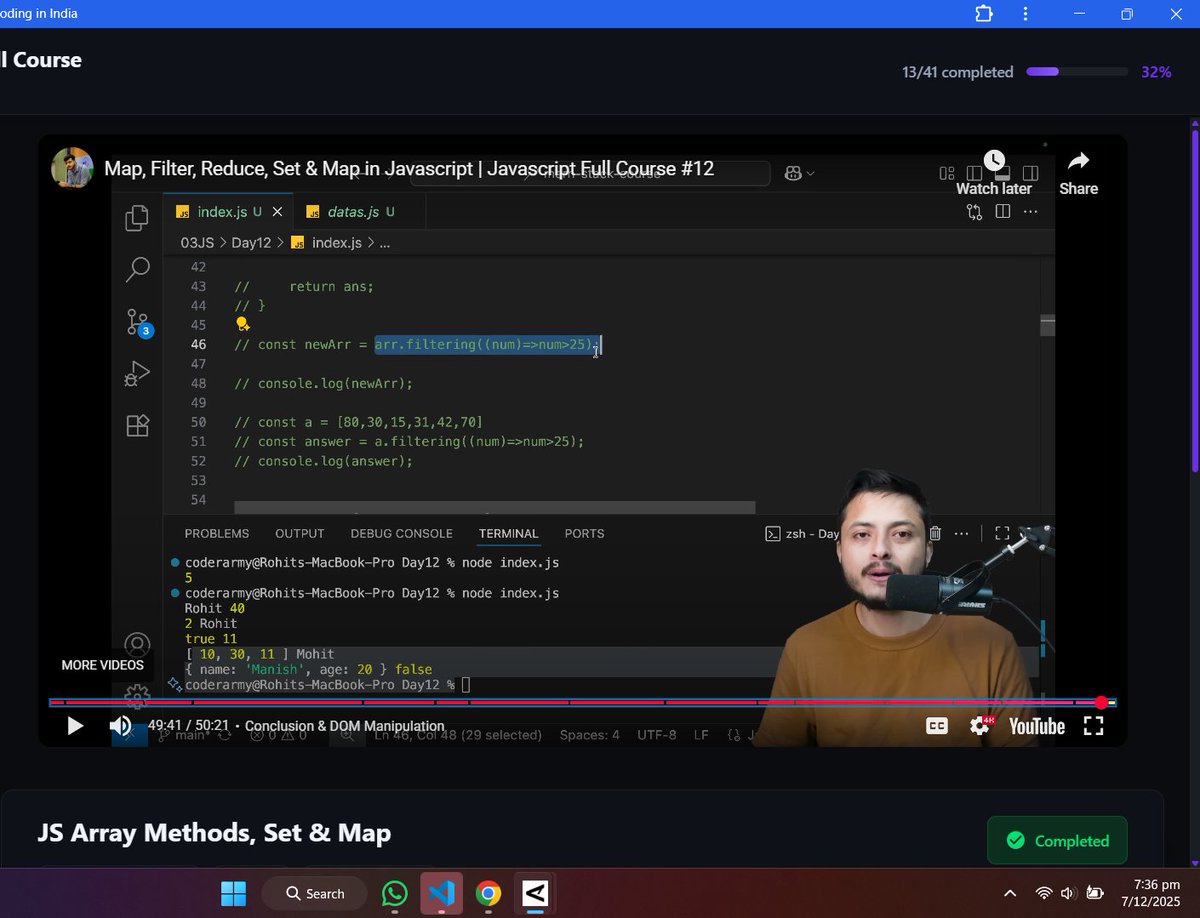This screenshot has height=918, width=1200.
Task: Open the PORTS panel tab
Action: click(x=584, y=533)
